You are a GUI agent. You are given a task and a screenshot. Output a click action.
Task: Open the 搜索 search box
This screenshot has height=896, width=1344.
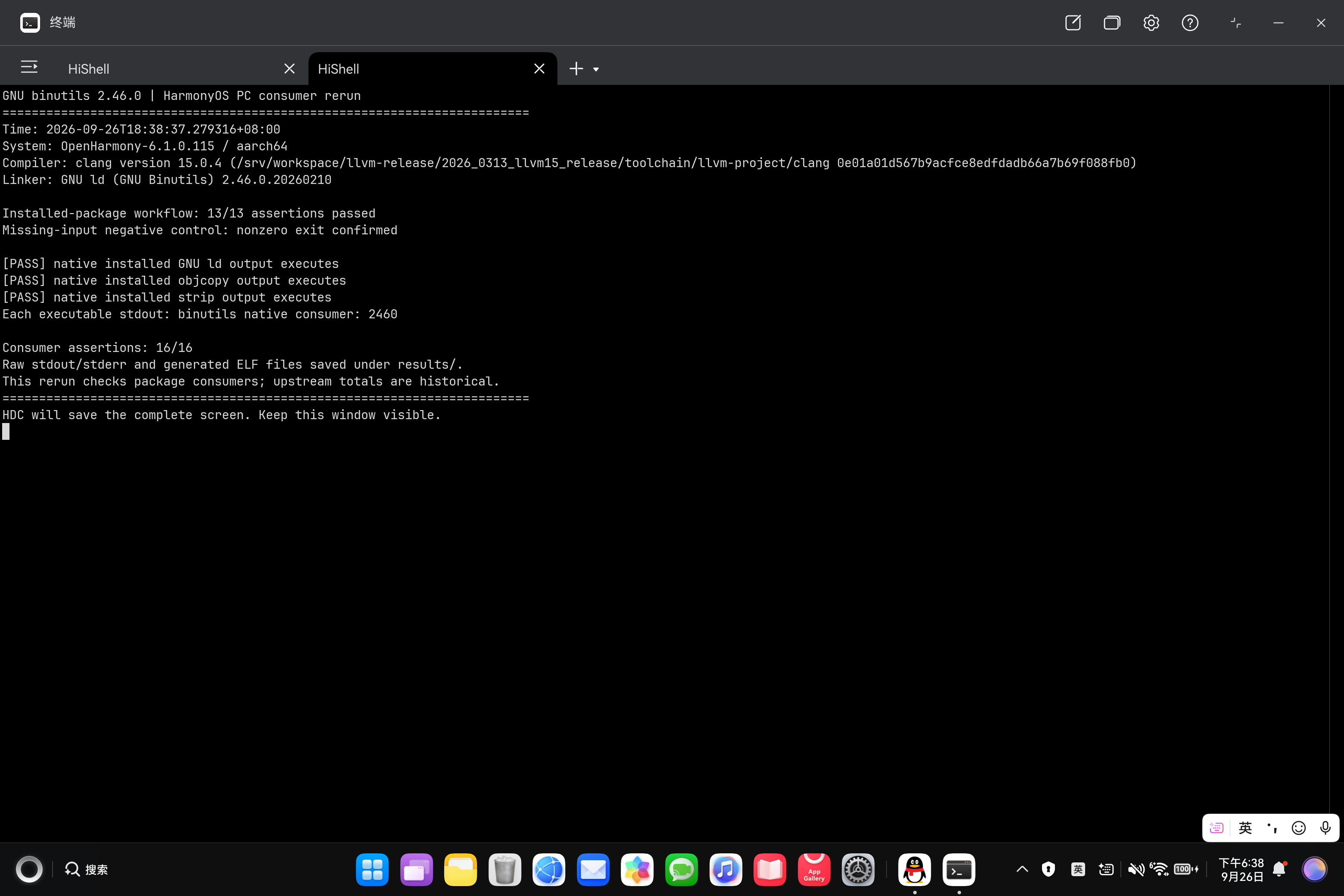tap(86, 869)
